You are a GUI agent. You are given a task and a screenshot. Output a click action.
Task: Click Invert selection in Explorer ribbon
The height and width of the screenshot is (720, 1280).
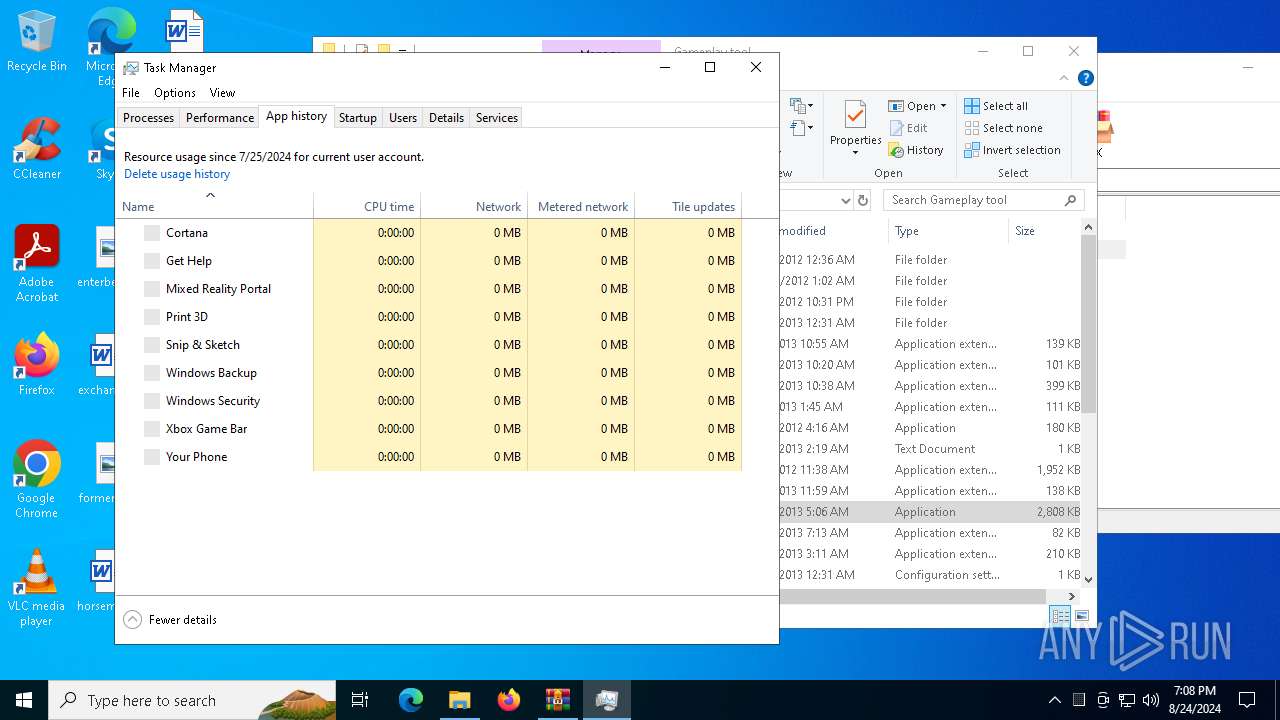click(1012, 150)
